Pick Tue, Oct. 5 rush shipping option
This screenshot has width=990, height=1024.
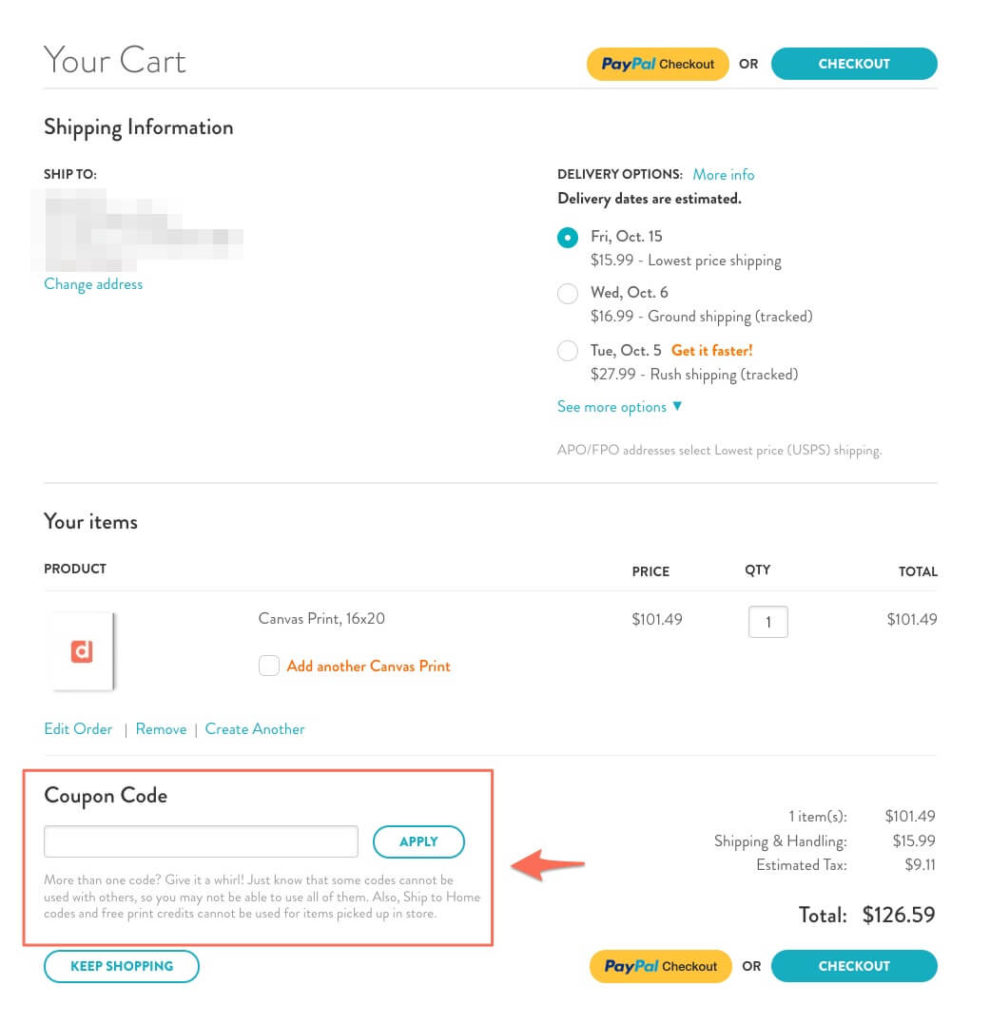[567, 351]
